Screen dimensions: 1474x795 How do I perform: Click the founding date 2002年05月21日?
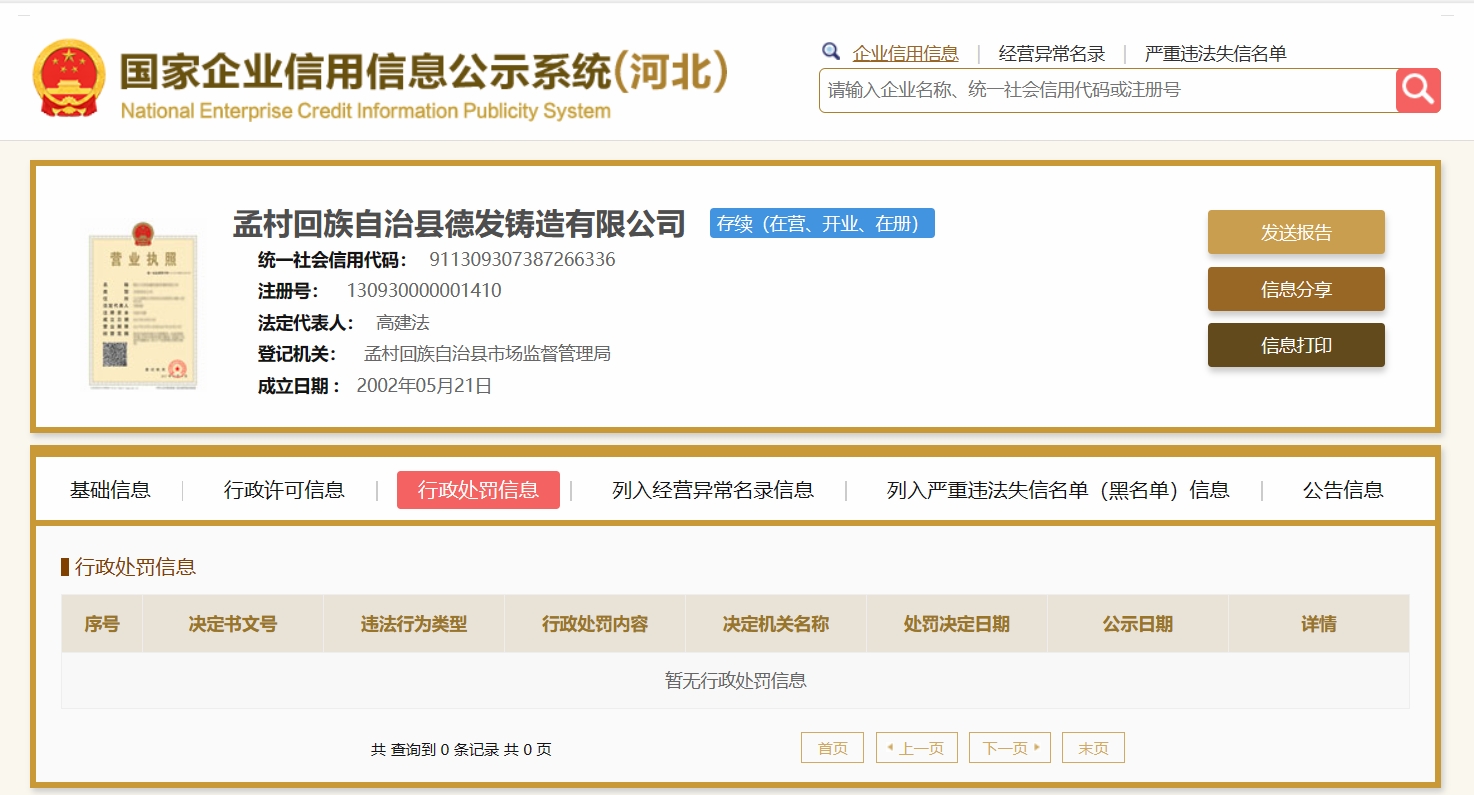[424, 386]
